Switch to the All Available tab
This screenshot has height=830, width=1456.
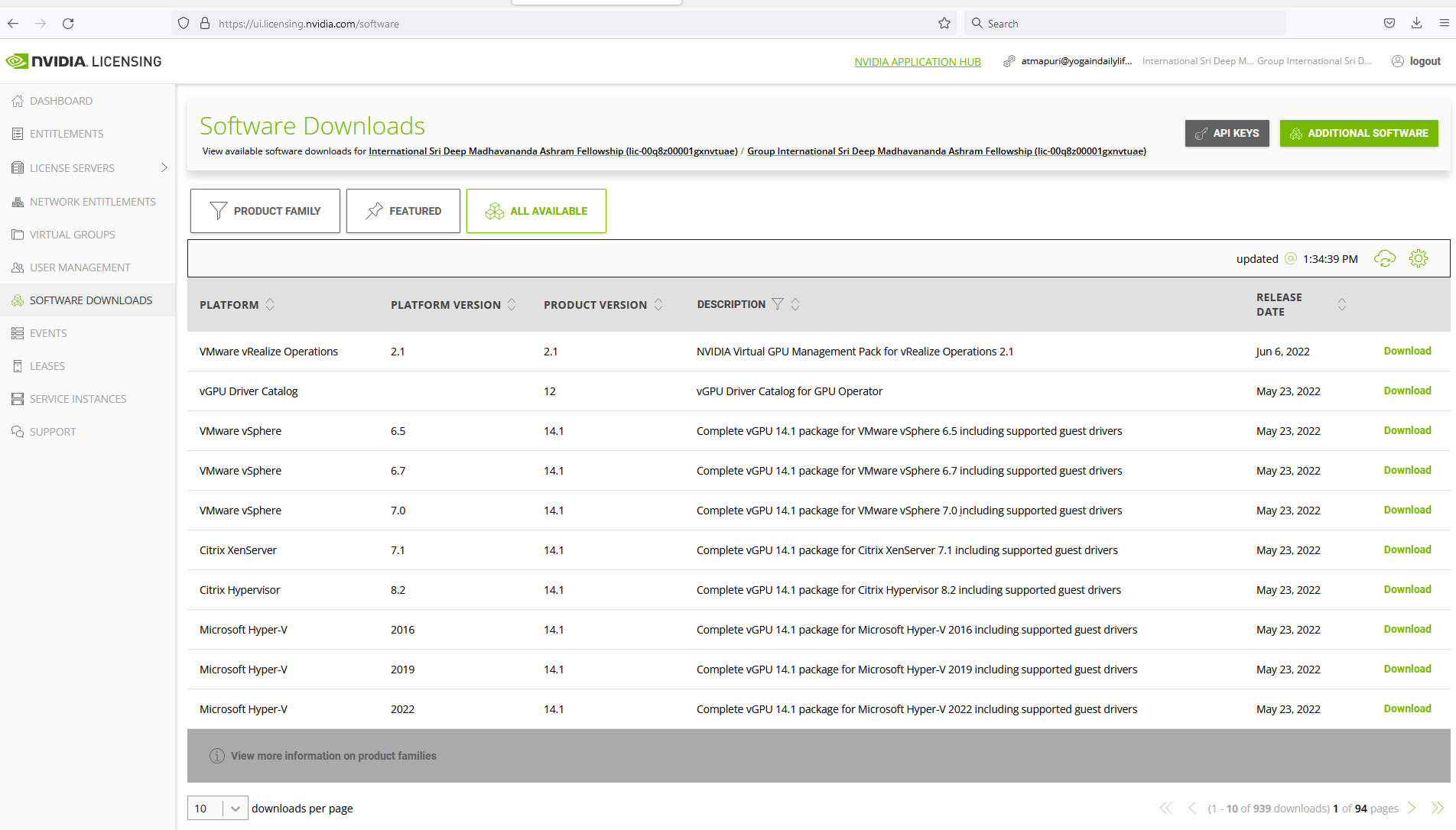coord(536,211)
